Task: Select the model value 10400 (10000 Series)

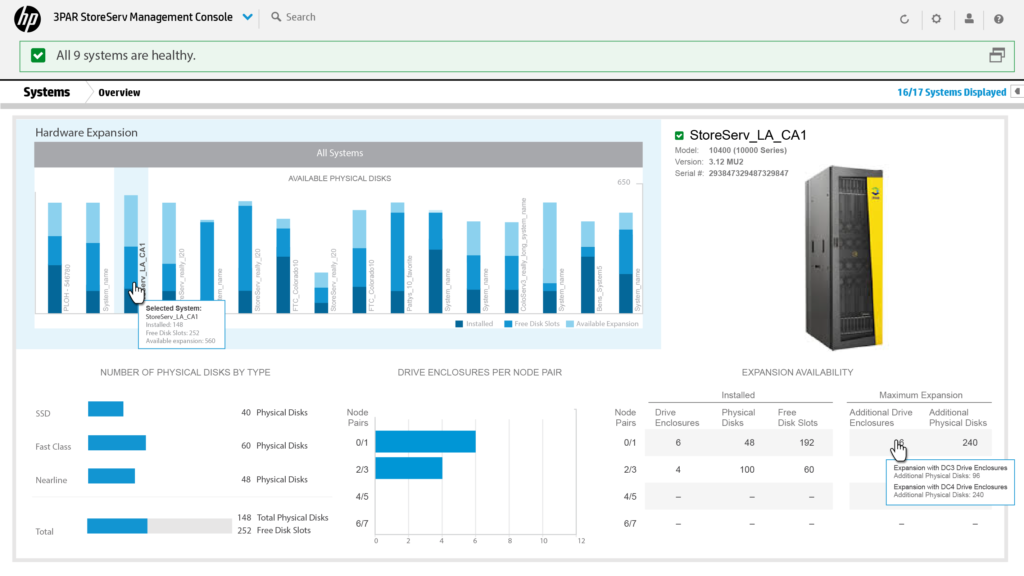Action: (x=748, y=150)
